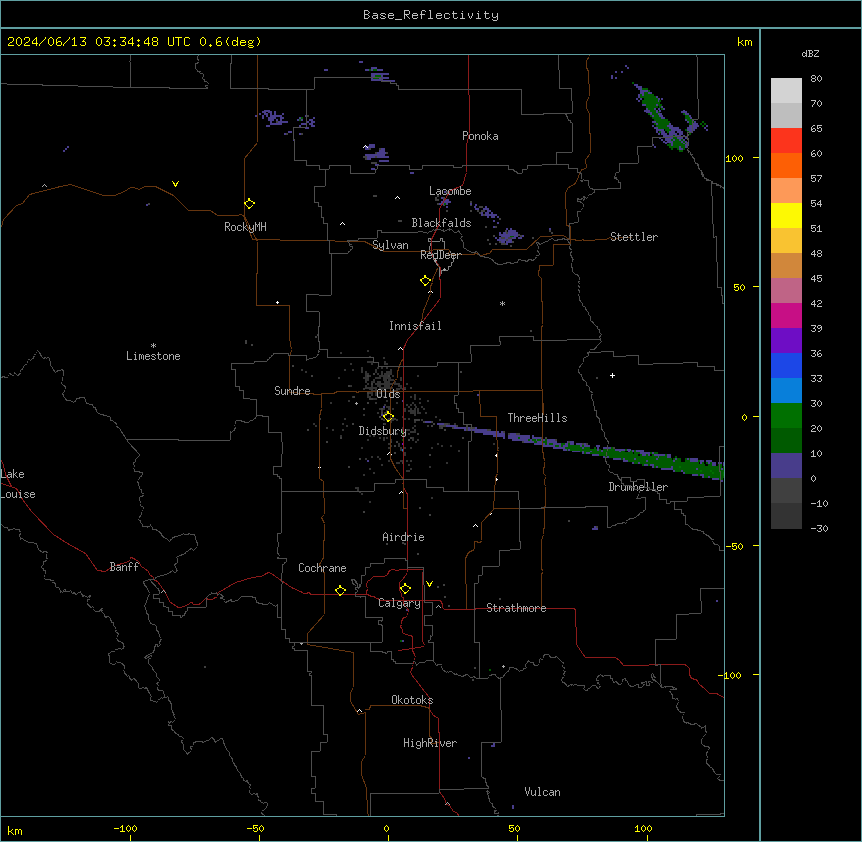Click the RedDeer label
This screenshot has width=862, height=842.
pos(440,255)
